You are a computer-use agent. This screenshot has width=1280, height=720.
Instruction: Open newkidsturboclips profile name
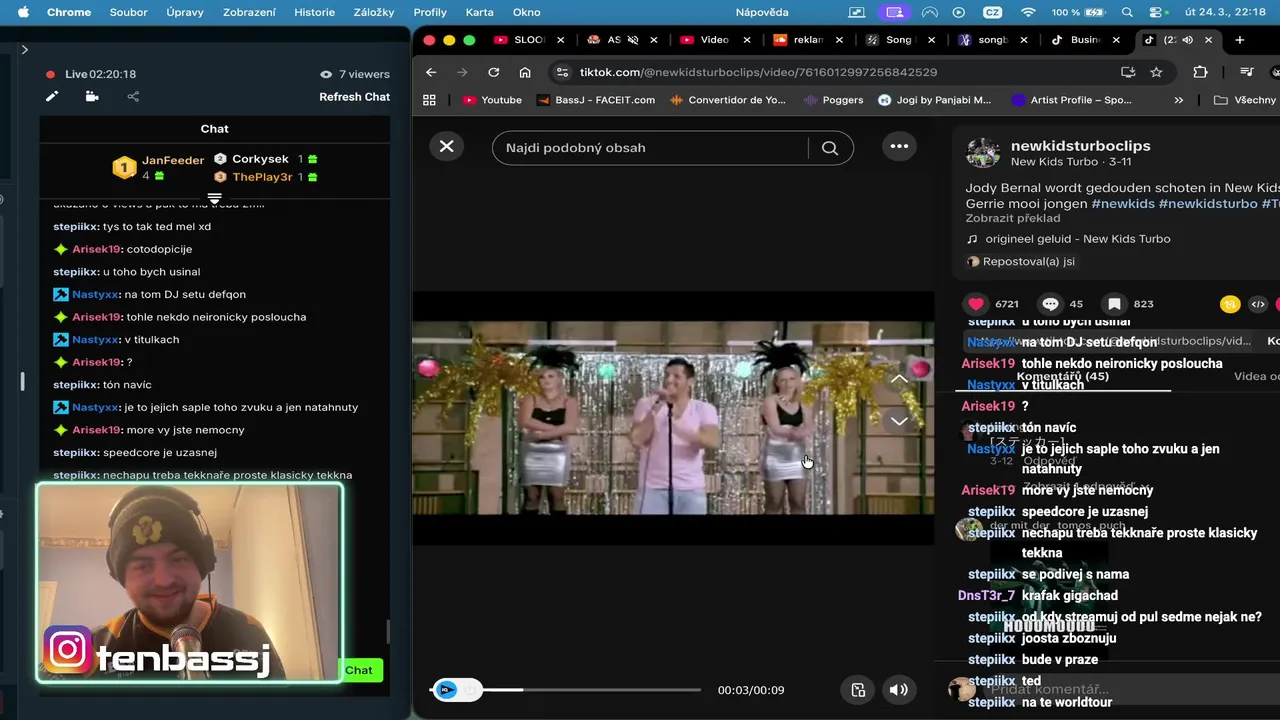pyautogui.click(x=1080, y=146)
